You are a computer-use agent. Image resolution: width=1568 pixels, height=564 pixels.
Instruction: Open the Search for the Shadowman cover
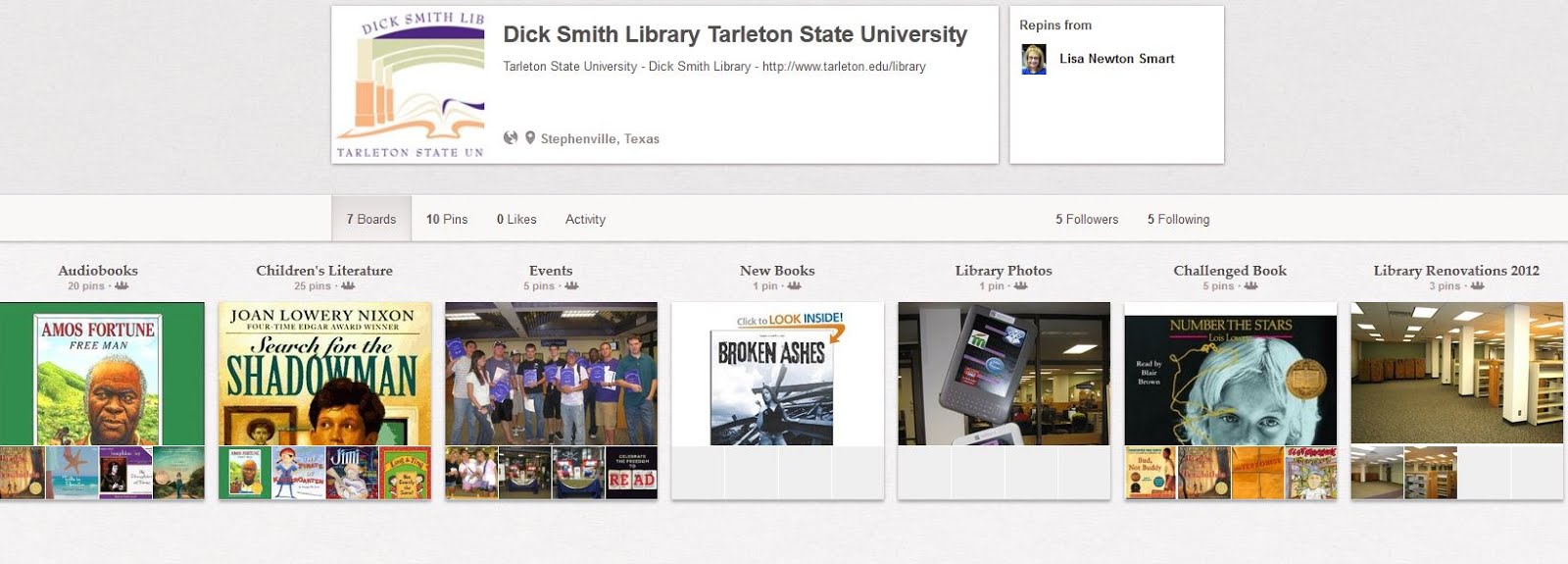coord(324,374)
